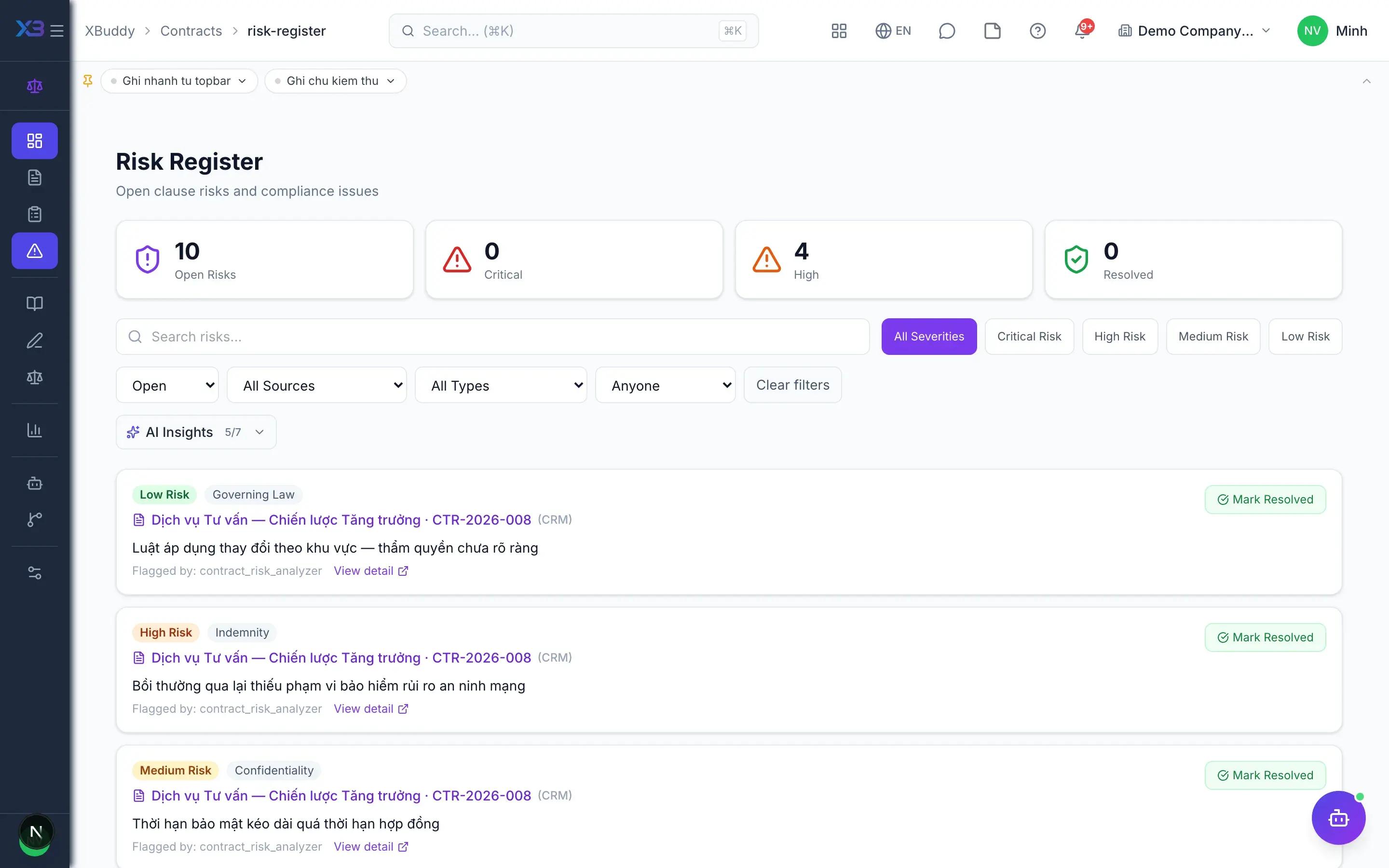Open the Anyone assignee dropdown
Viewport: 1389px width, 868px height.
[x=665, y=385]
